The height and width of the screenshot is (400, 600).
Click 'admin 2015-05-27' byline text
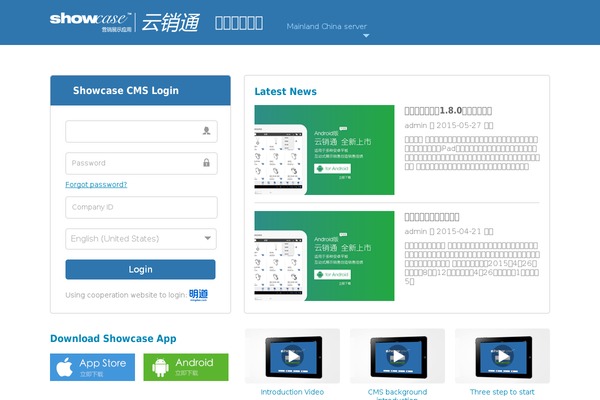tap(449, 126)
